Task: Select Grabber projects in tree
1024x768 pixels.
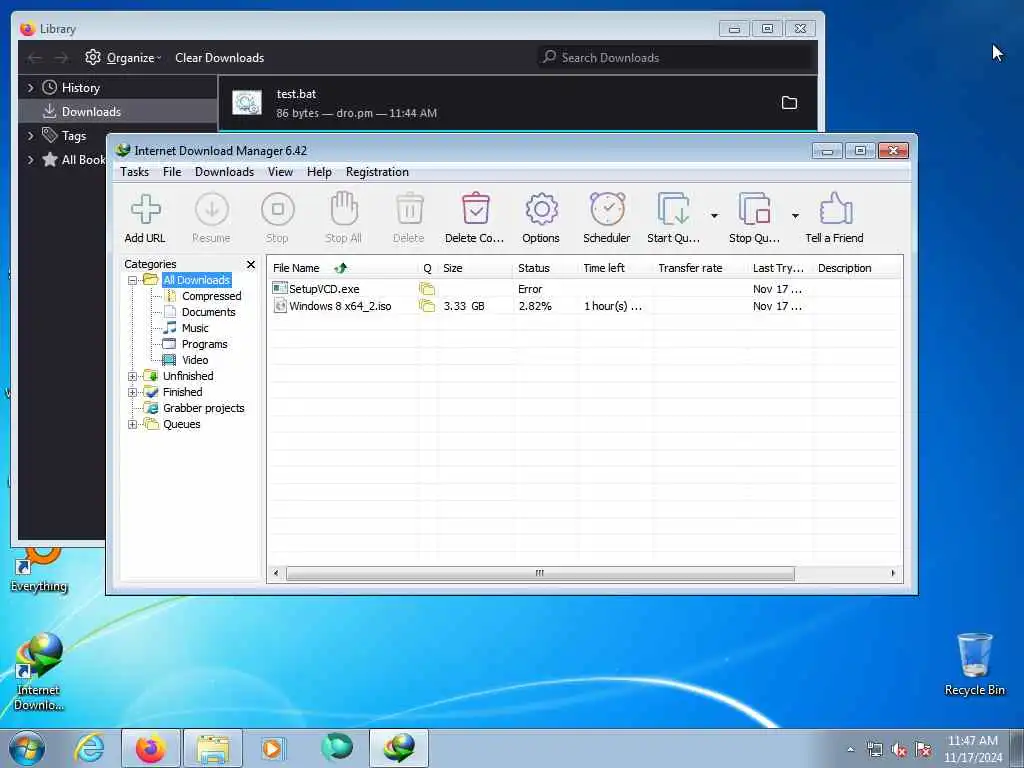Action: [x=204, y=408]
